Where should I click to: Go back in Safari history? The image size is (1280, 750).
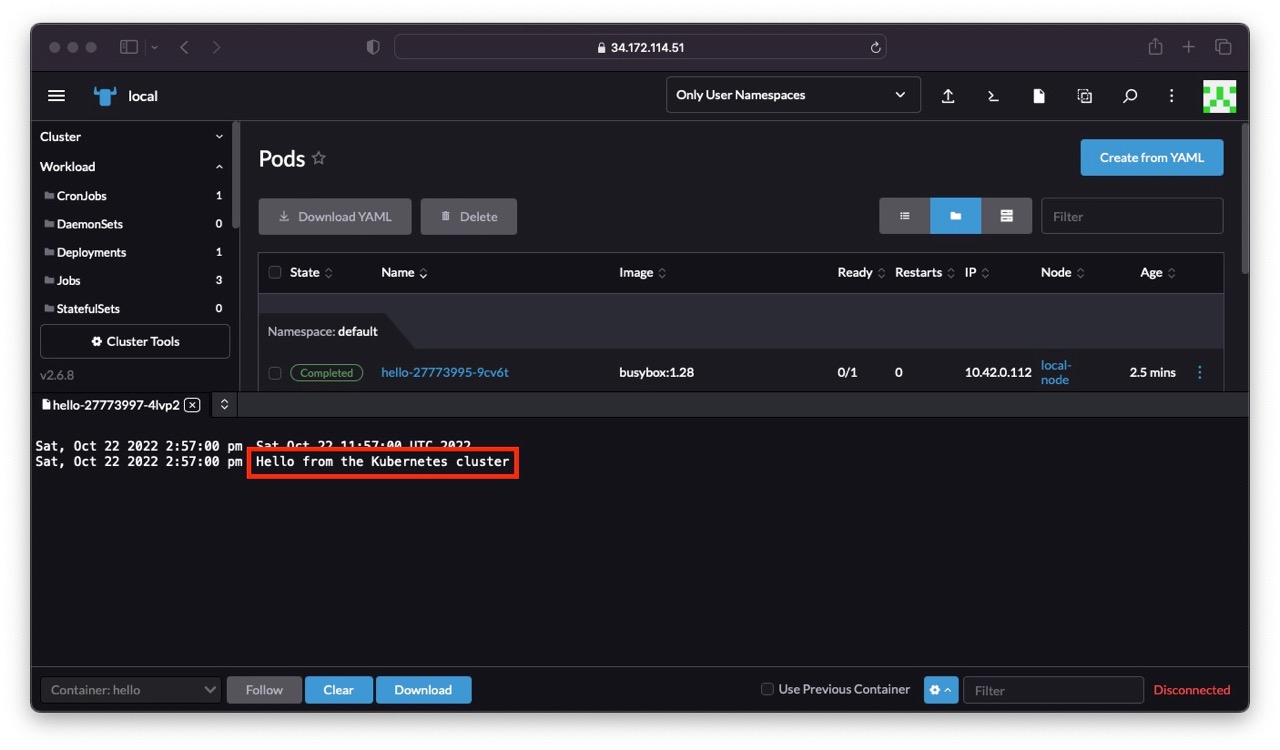[x=185, y=47]
